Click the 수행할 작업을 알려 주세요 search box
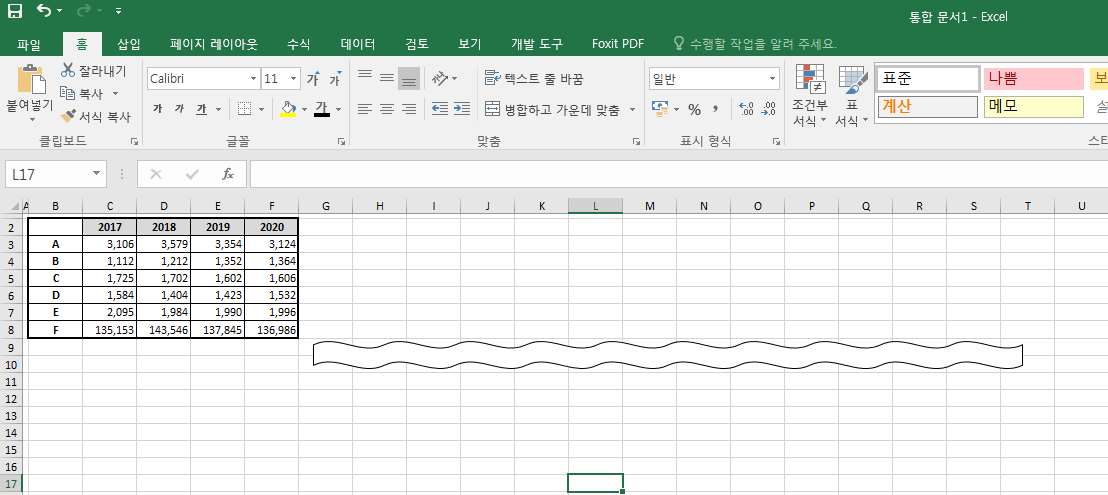This screenshot has height=495, width=1108. click(755, 44)
